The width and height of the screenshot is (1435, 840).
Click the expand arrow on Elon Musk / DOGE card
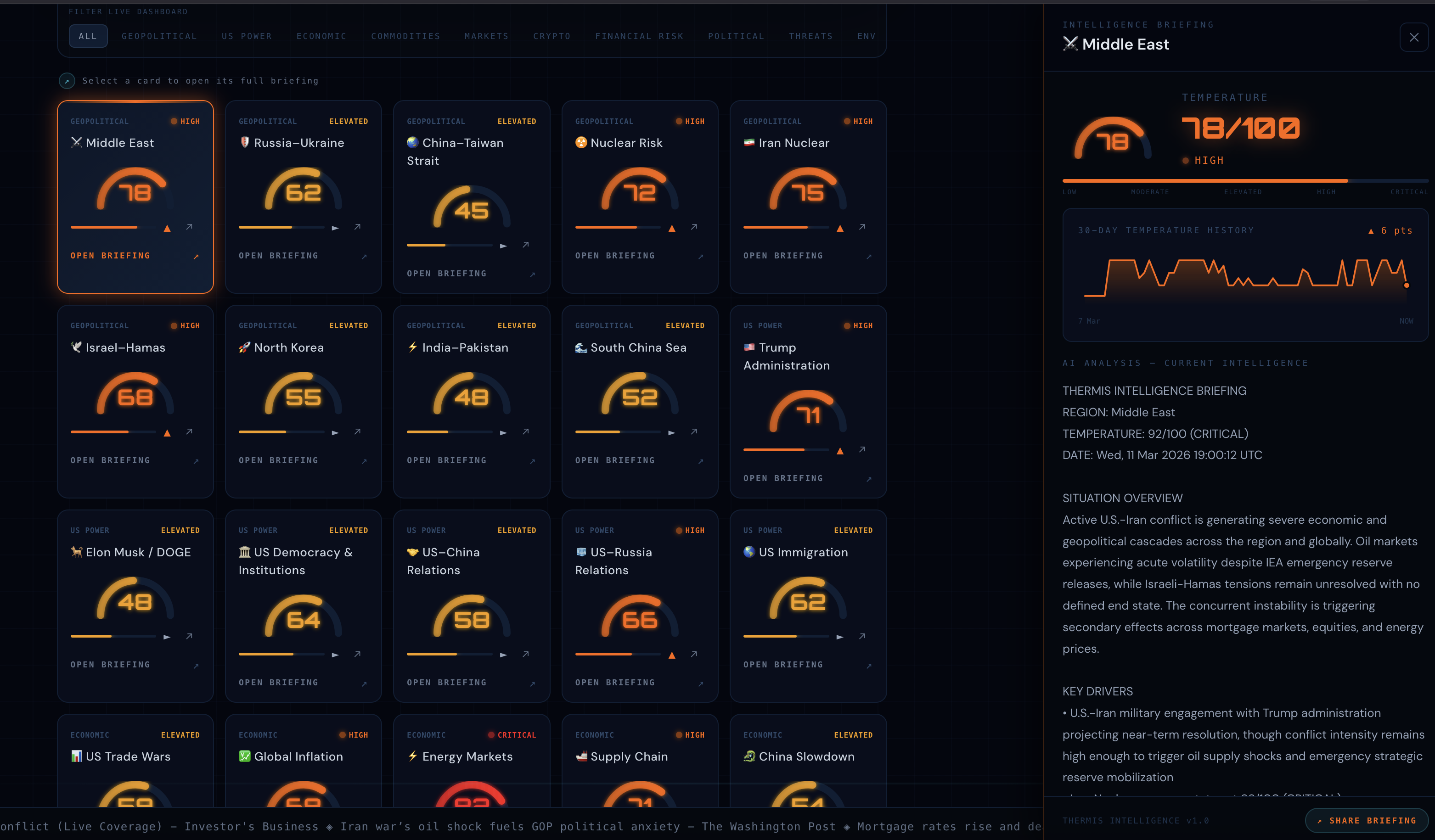pos(189,636)
